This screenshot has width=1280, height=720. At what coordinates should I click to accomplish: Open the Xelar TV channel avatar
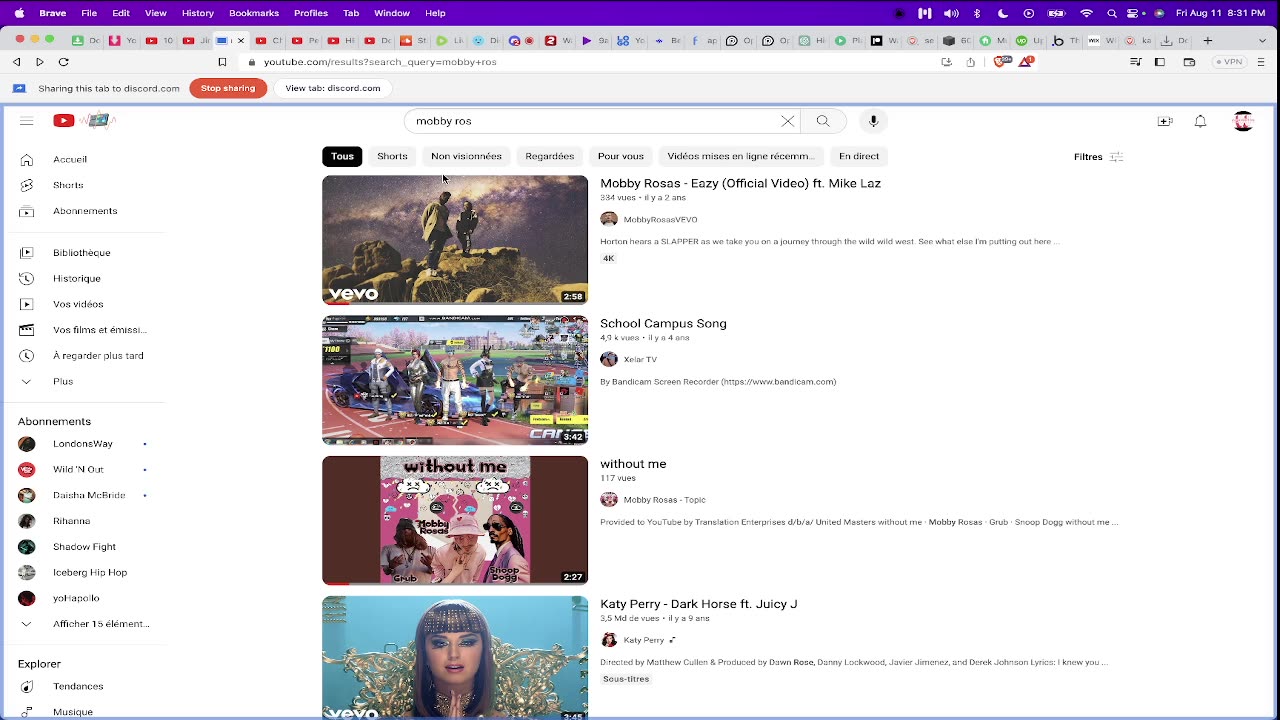tap(609, 359)
